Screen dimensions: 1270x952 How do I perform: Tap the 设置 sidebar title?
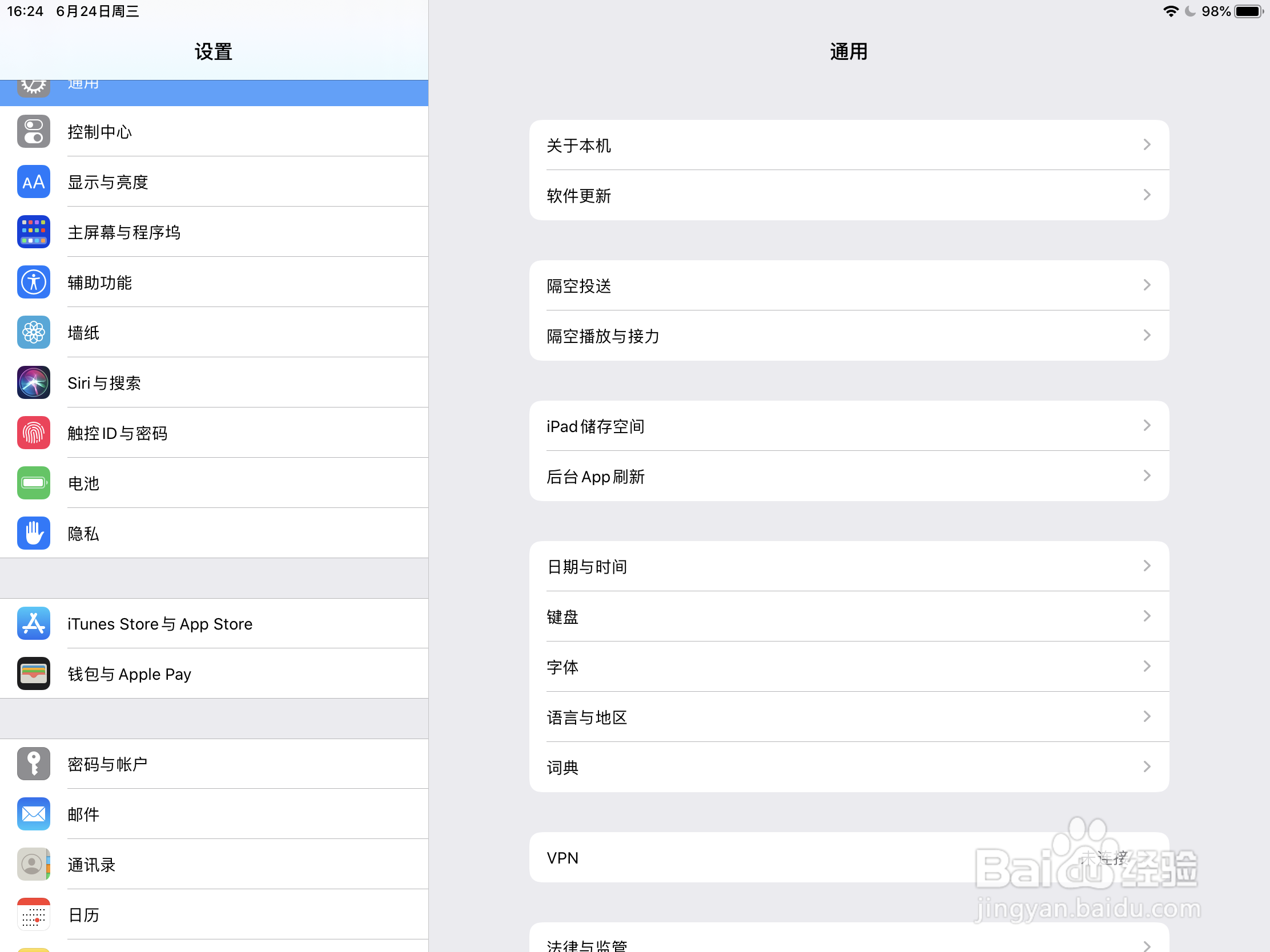pos(214,51)
